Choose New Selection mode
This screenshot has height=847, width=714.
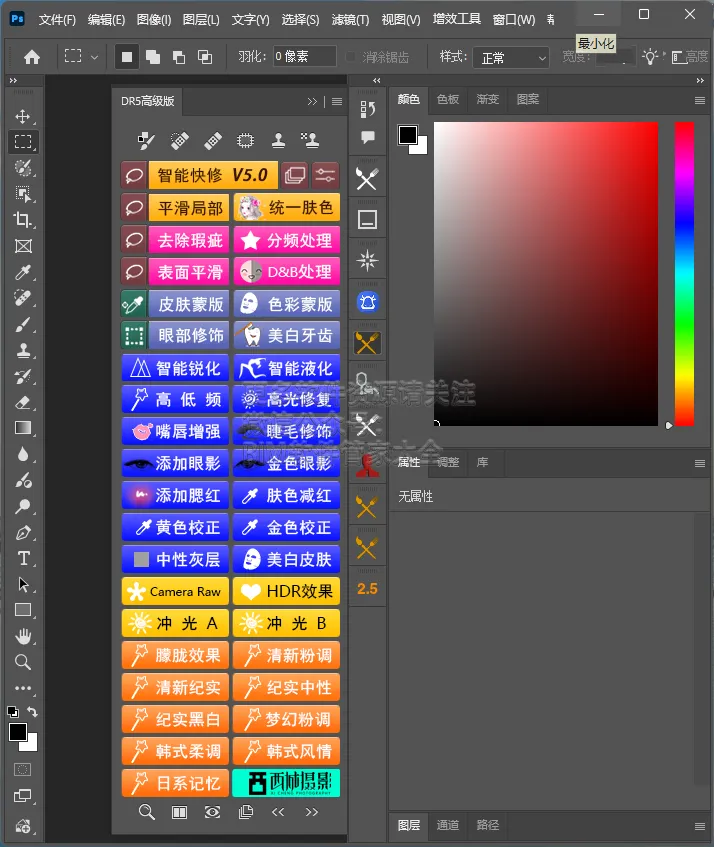(x=127, y=57)
